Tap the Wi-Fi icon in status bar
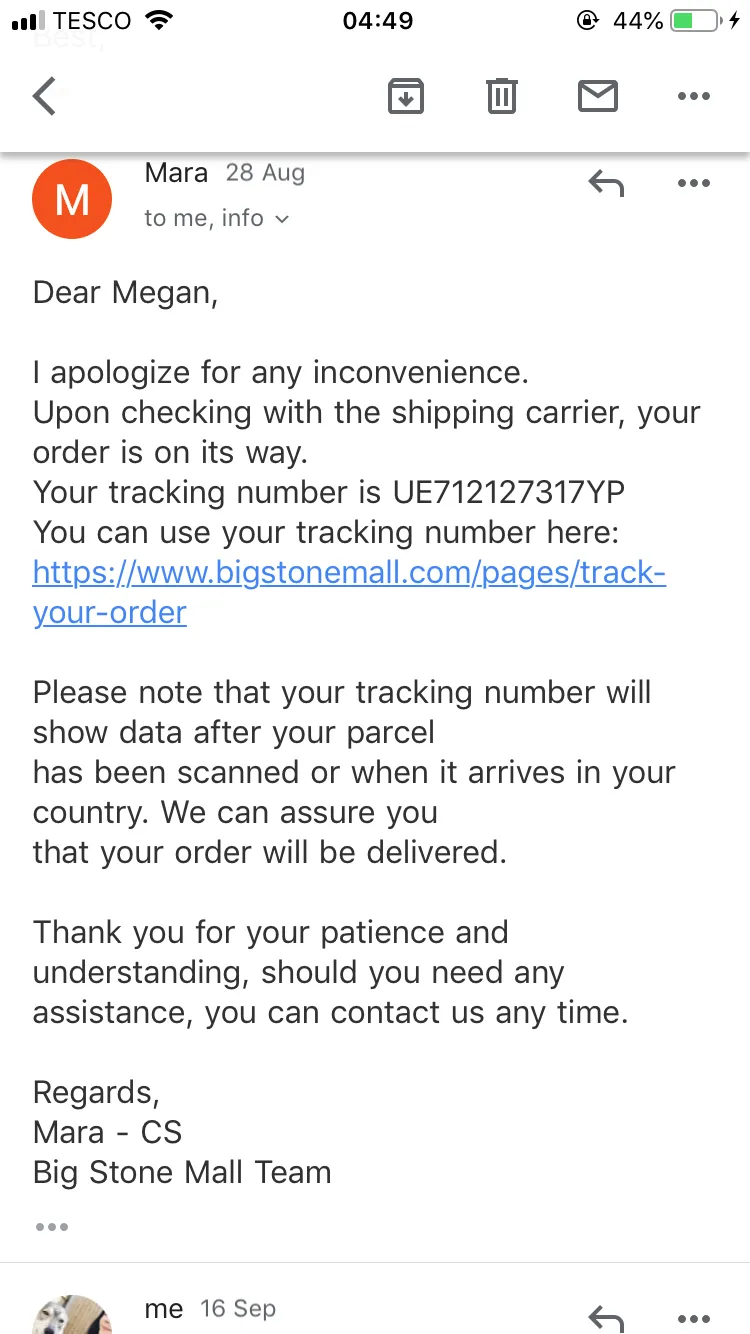This screenshot has height=1334, width=750. click(157, 21)
